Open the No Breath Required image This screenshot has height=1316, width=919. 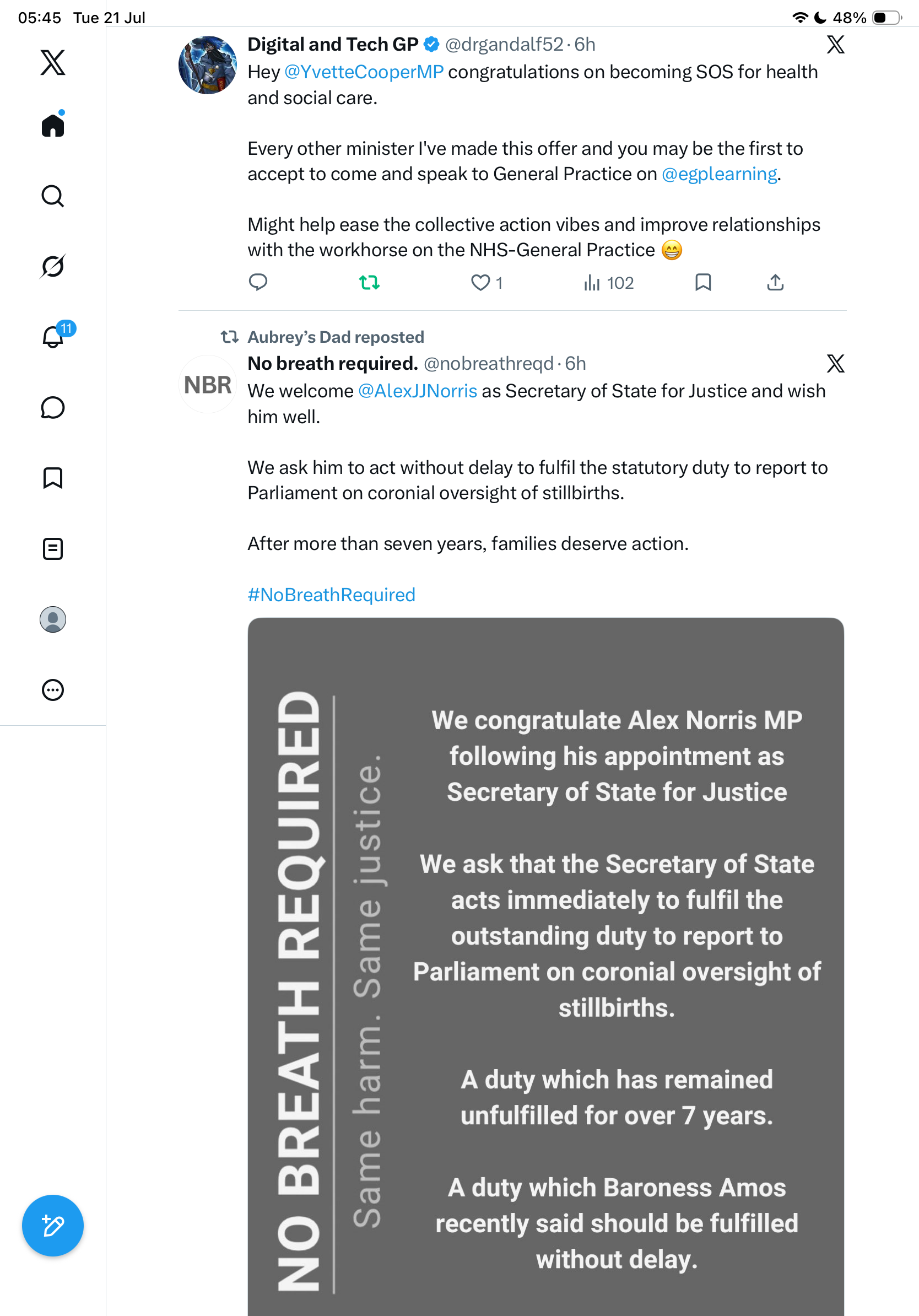545,967
